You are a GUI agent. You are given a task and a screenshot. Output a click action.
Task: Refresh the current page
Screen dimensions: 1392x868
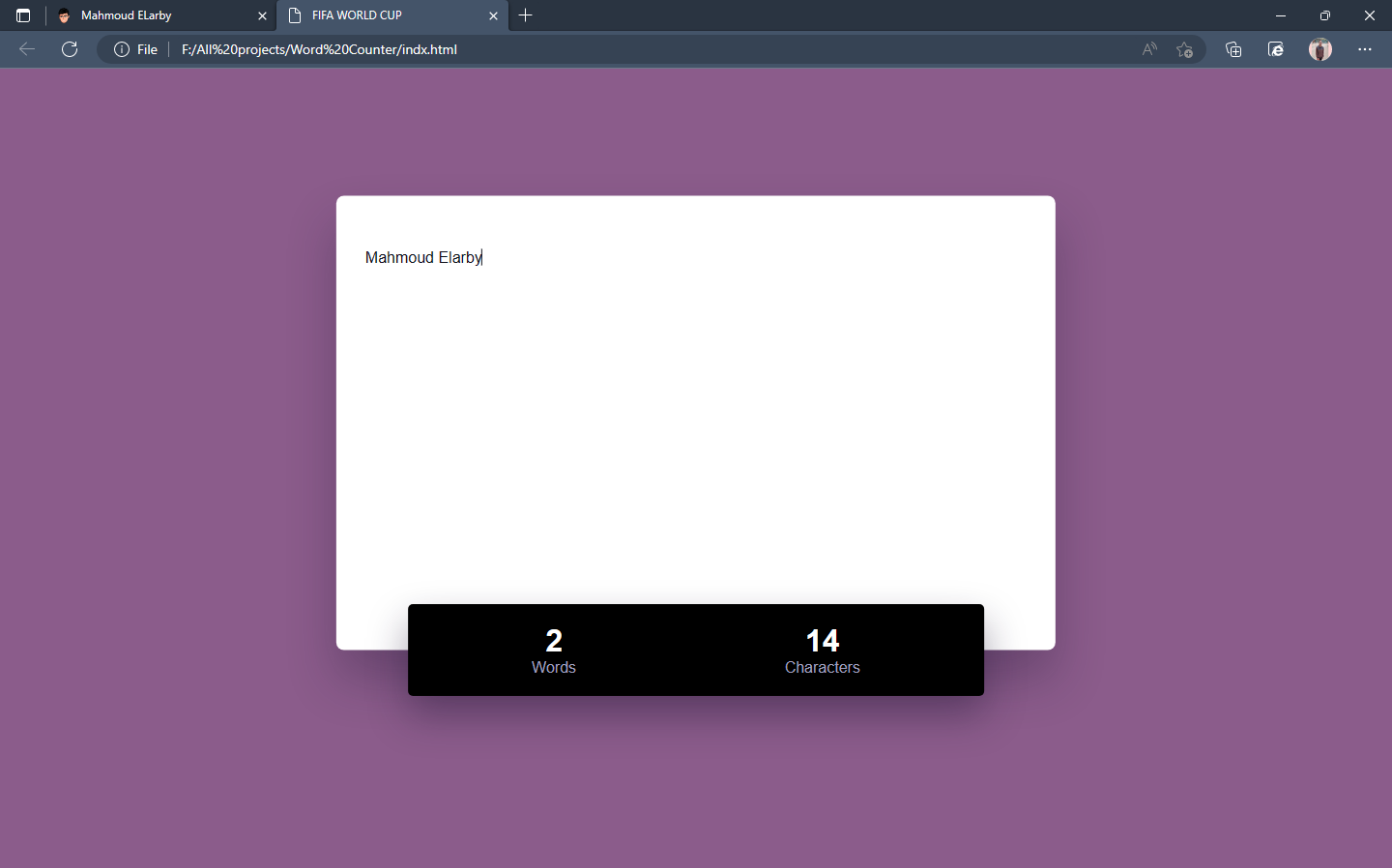(70, 49)
